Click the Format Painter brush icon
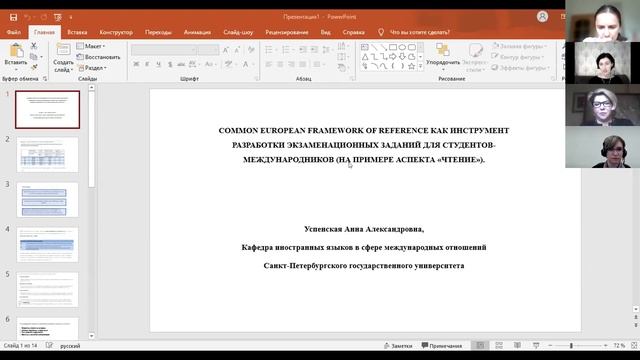 (34, 67)
